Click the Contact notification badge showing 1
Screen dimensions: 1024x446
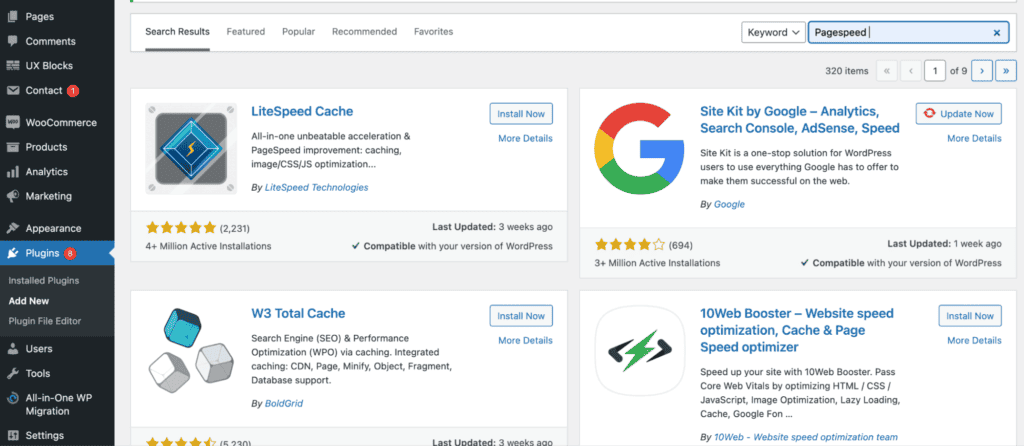tap(72, 91)
